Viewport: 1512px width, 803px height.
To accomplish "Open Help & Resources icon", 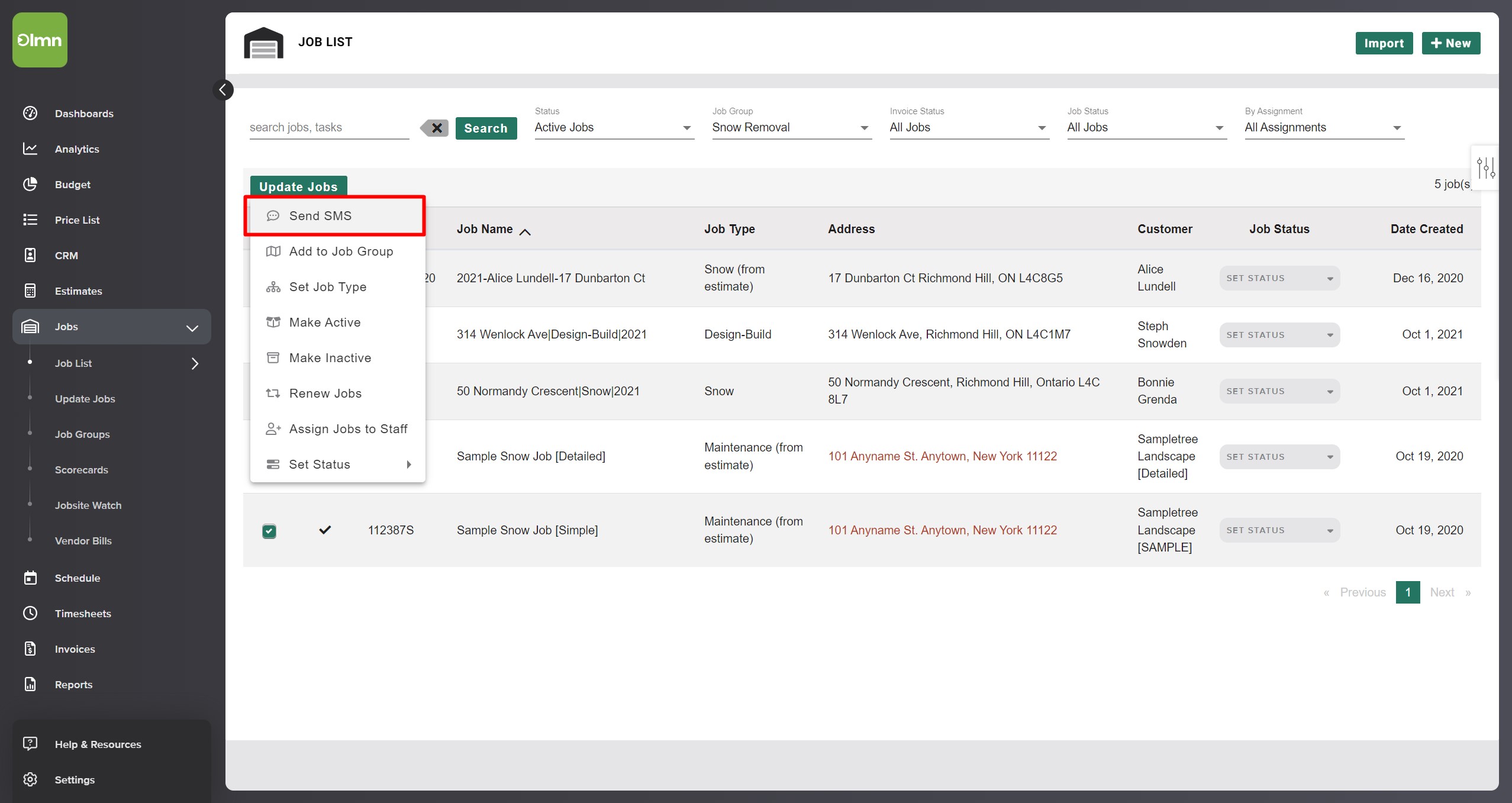I will tap(30, 744).
